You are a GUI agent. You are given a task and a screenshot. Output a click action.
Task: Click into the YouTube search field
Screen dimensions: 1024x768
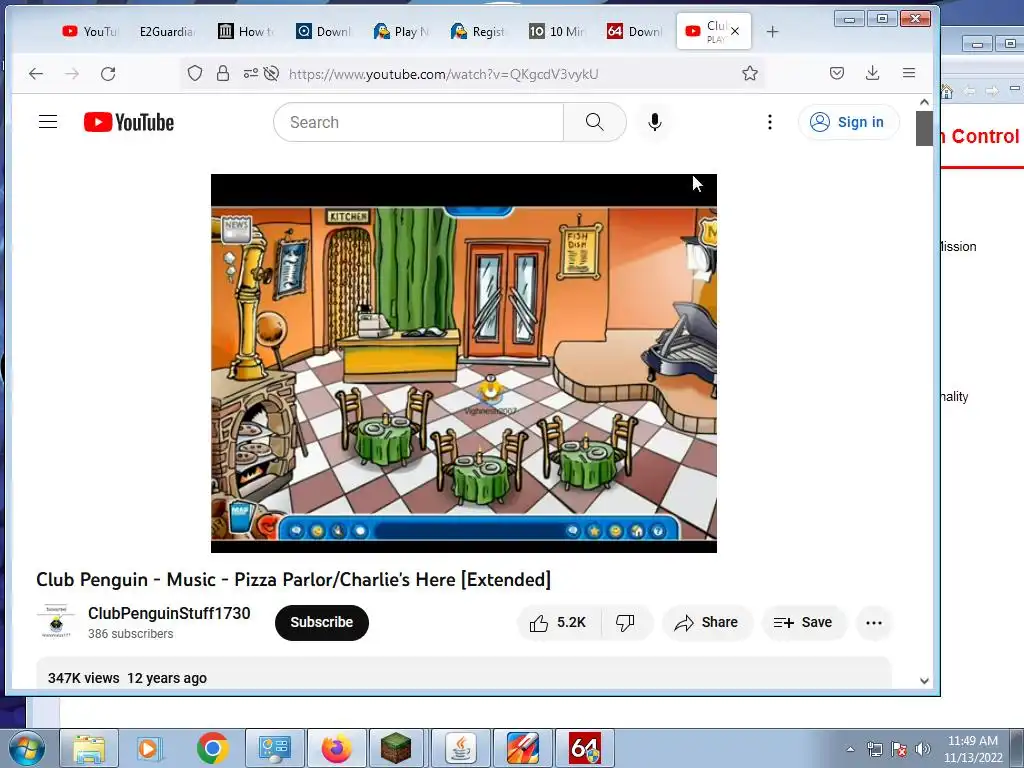point(419,122)
